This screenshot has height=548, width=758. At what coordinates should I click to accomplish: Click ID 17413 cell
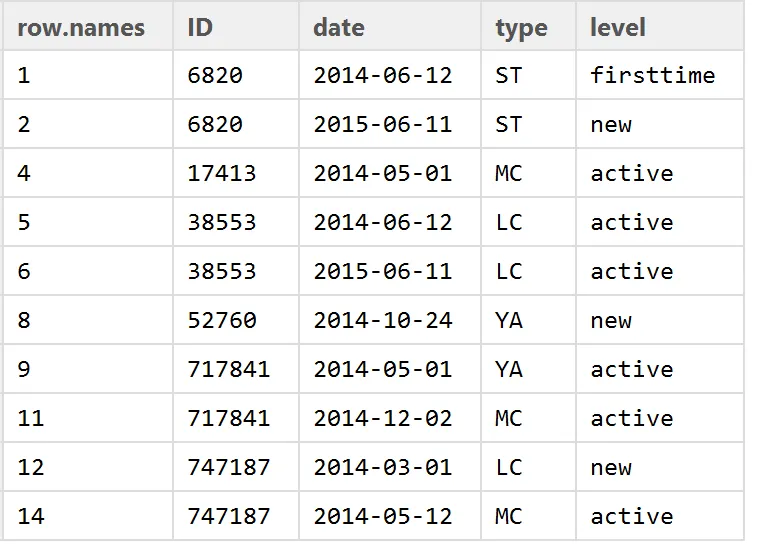click(x=236, y=173)
